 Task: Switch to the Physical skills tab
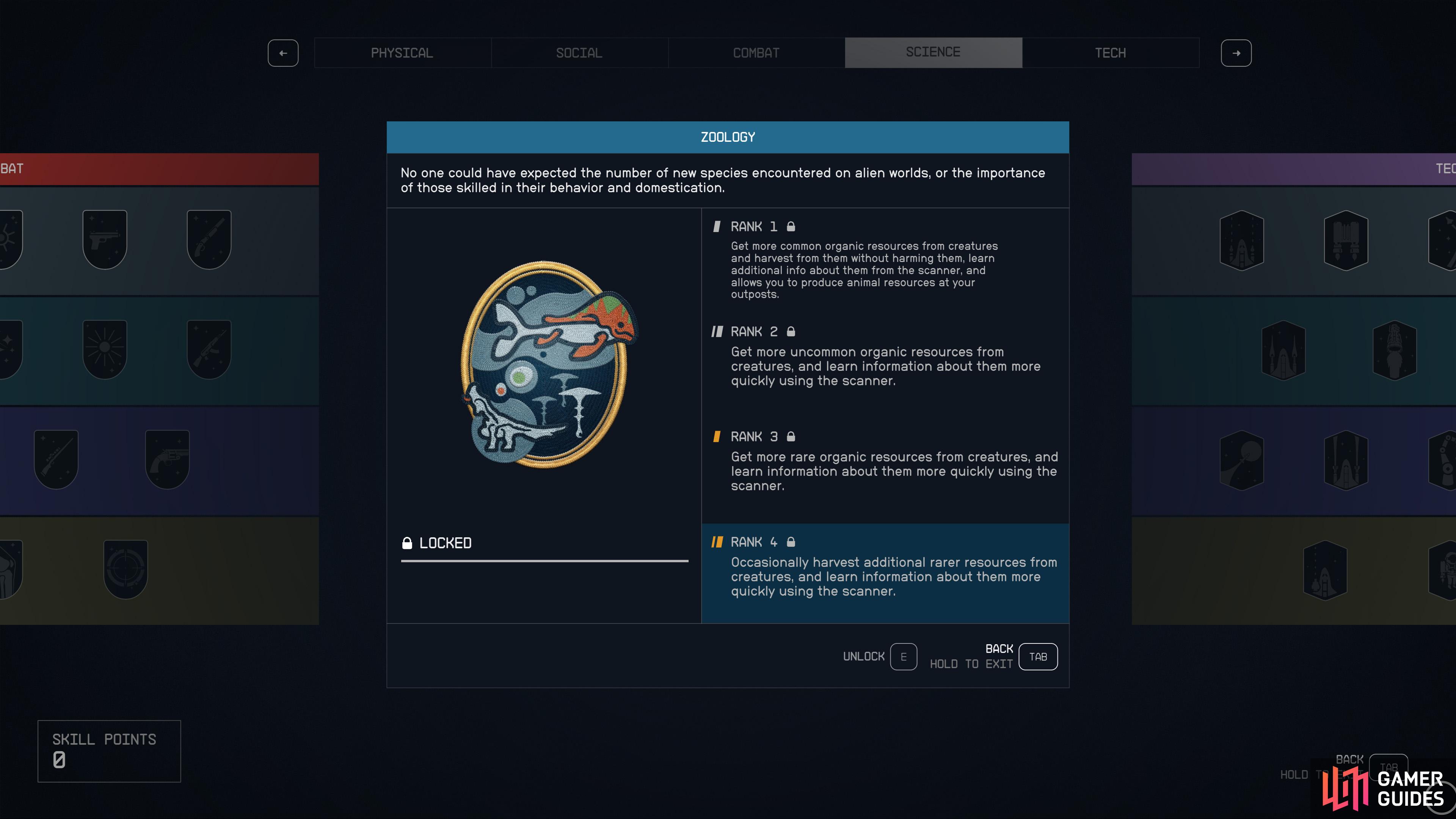[402, 53]
